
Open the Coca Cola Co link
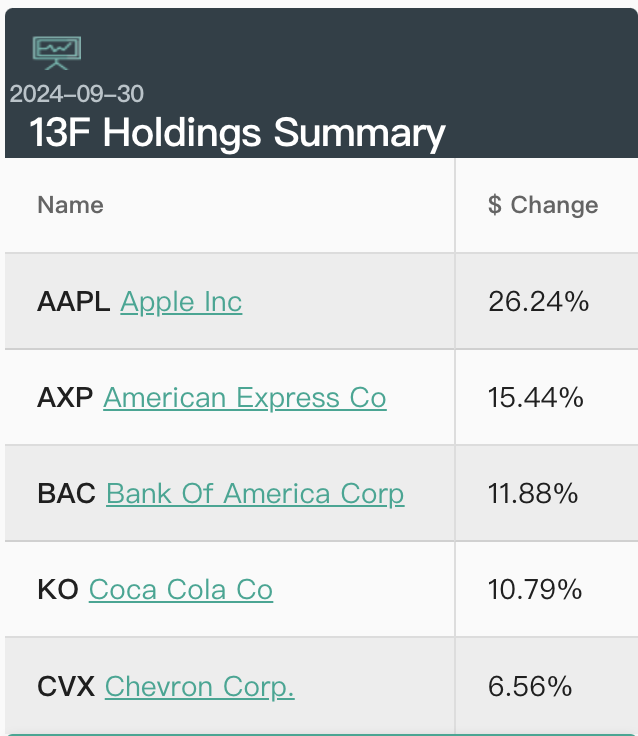click(181, 590)
